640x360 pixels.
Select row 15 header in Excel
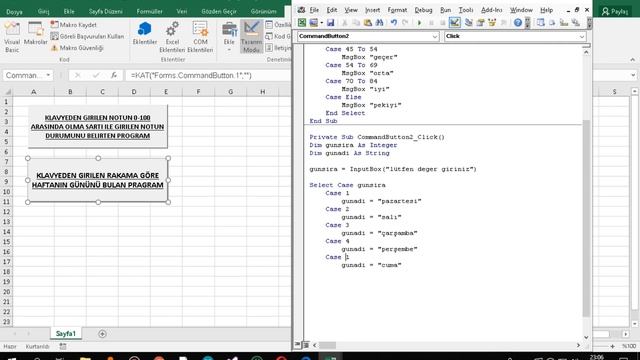[x=6, y=242]
